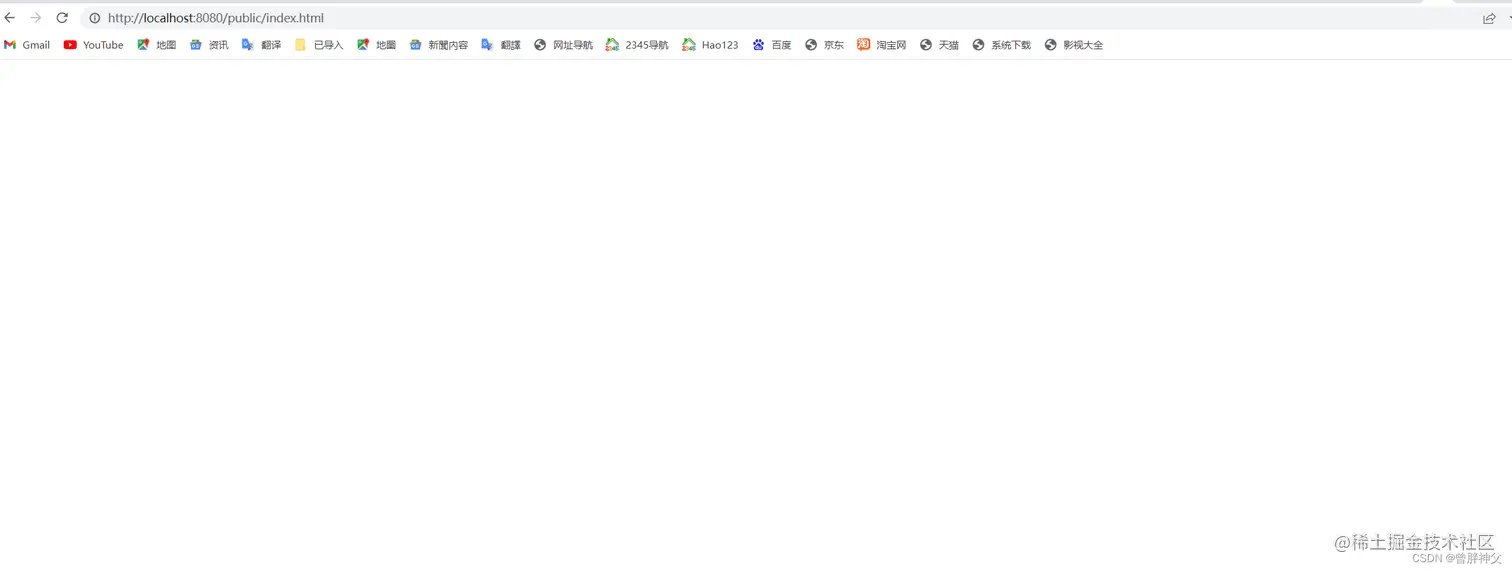Open the 天猫 bookmark
This screenshot has height=570, width=1512.
click(x=939, y=45)
